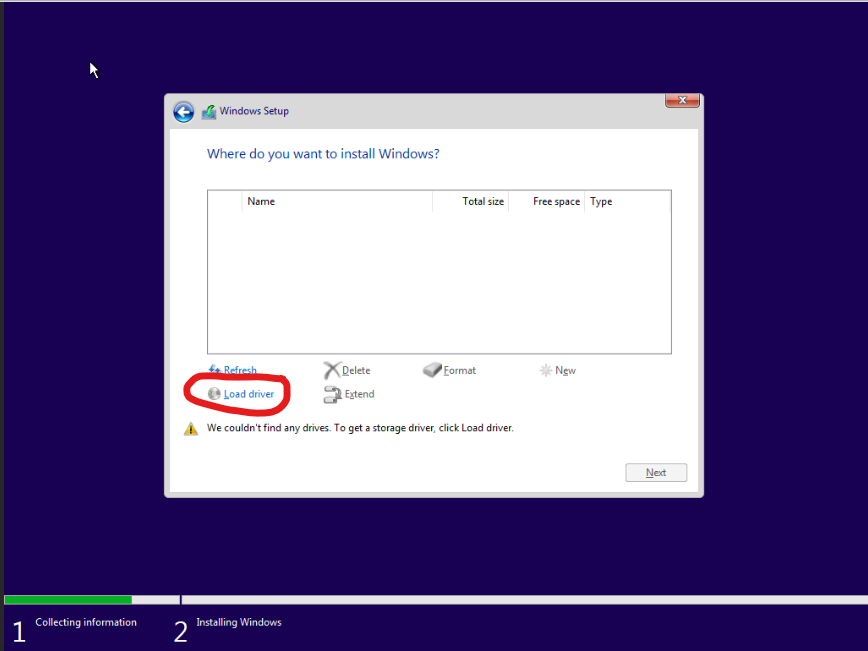Click the Format drive icon

tap(432, 370)
